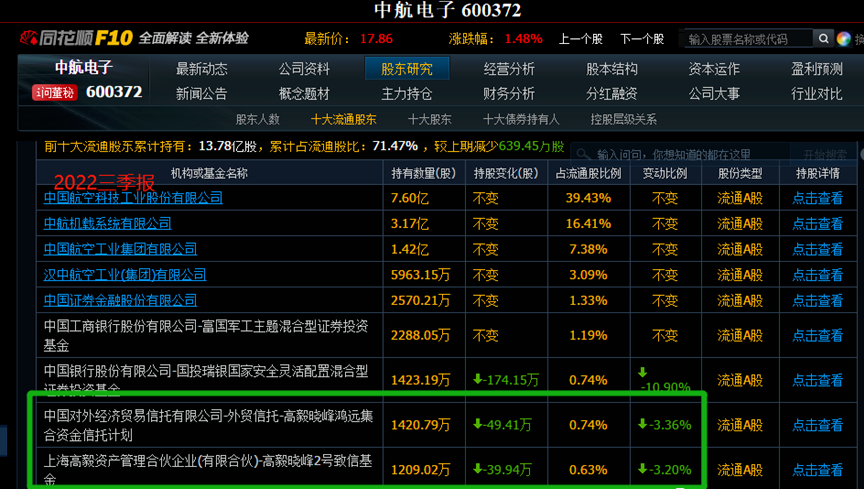Open the 股本结构 tab
The height and width of the screenshot is (489, 864).
(x=612, y=69)
